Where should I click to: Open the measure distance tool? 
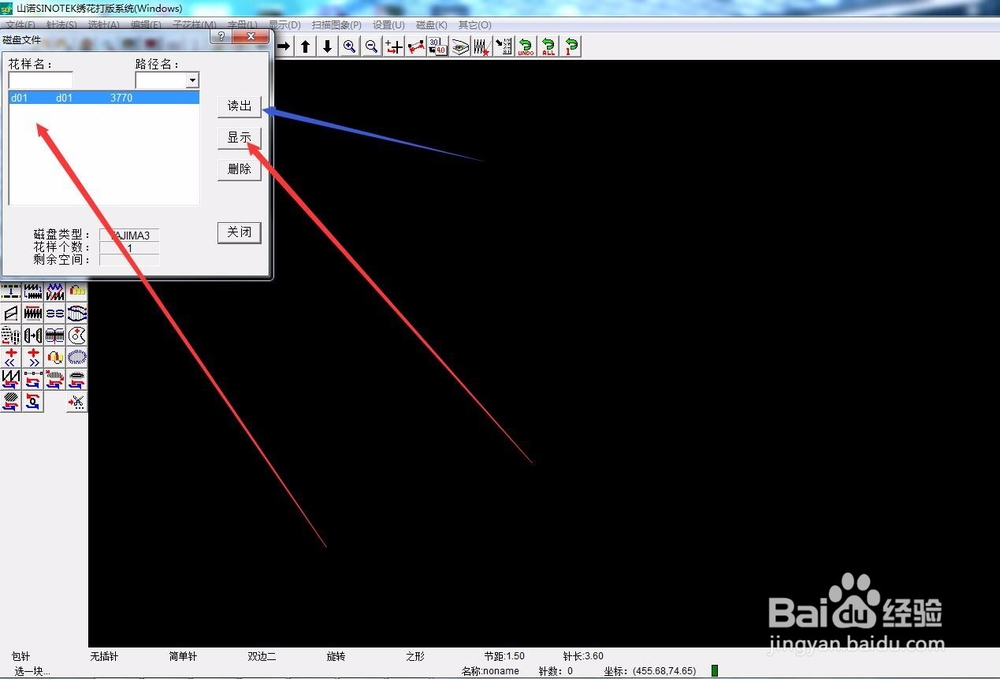point(416,47)
